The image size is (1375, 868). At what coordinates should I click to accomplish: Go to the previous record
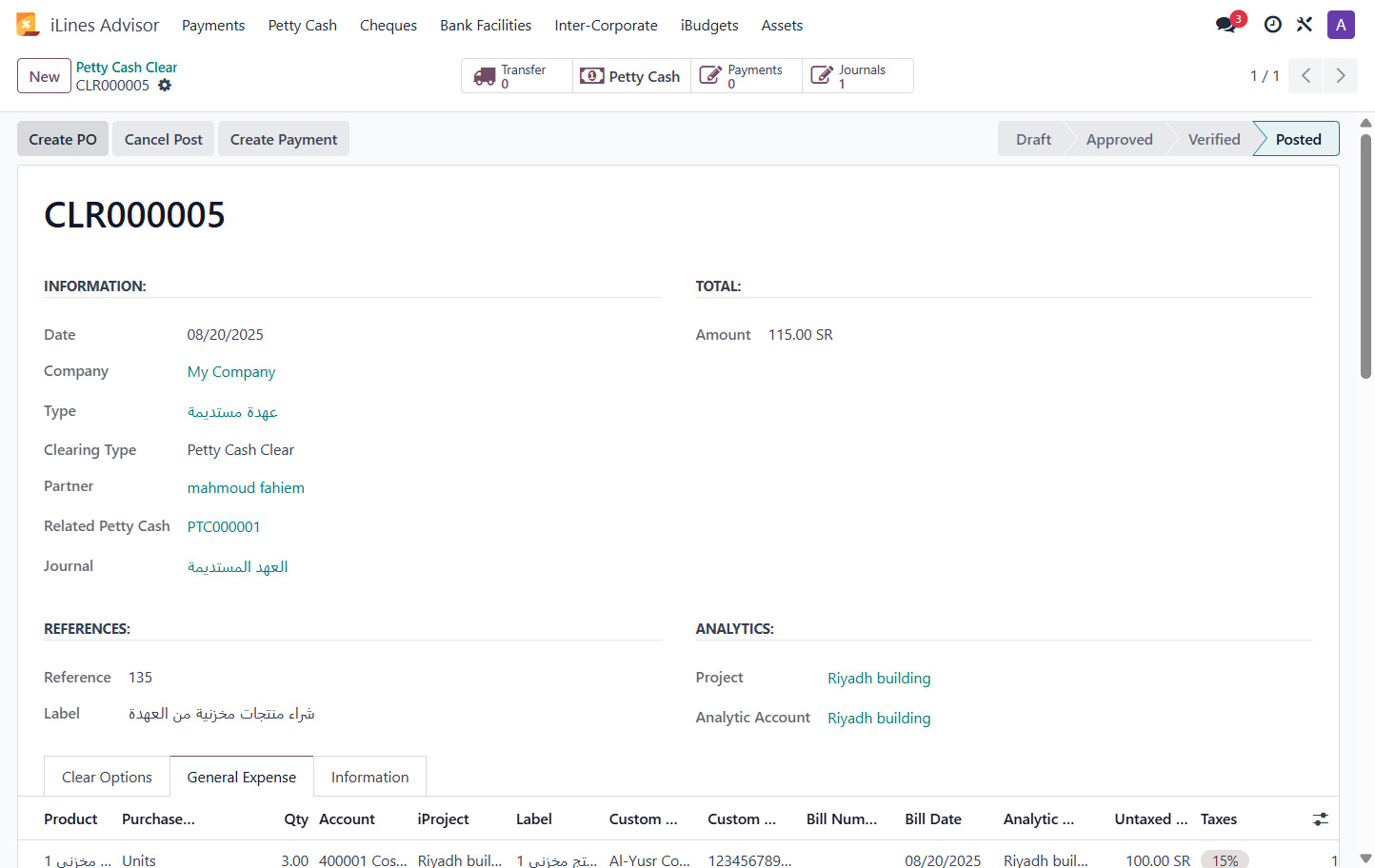coord(1306,76)
